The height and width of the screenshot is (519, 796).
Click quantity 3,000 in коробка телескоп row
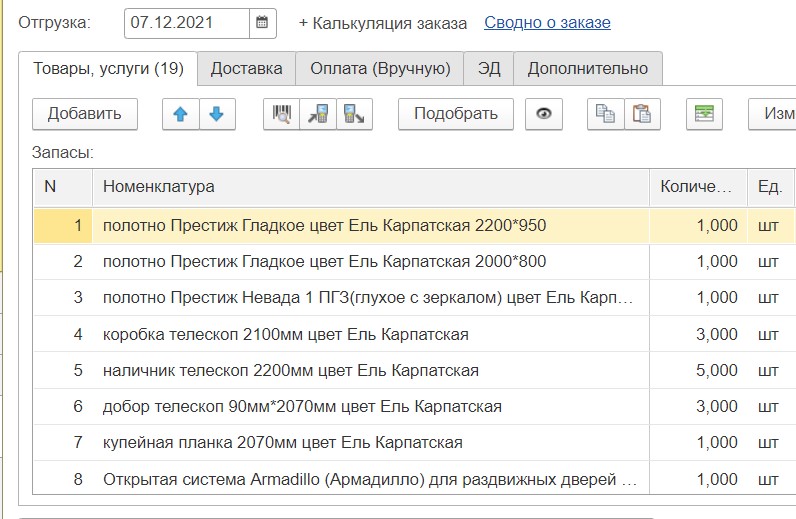[699, 335]
